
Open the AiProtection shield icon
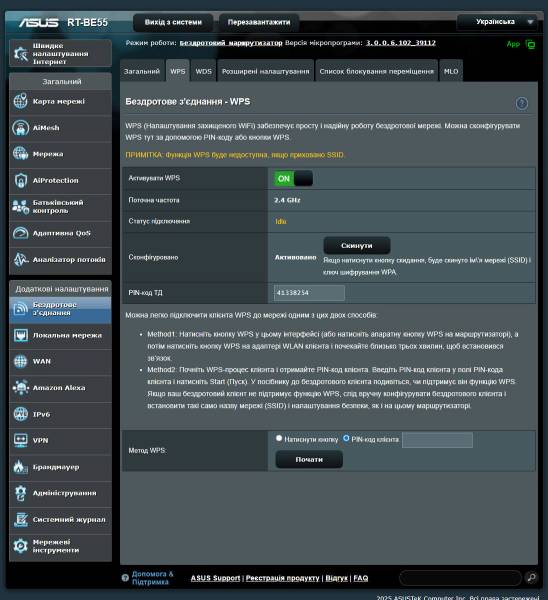click(21, 180)
